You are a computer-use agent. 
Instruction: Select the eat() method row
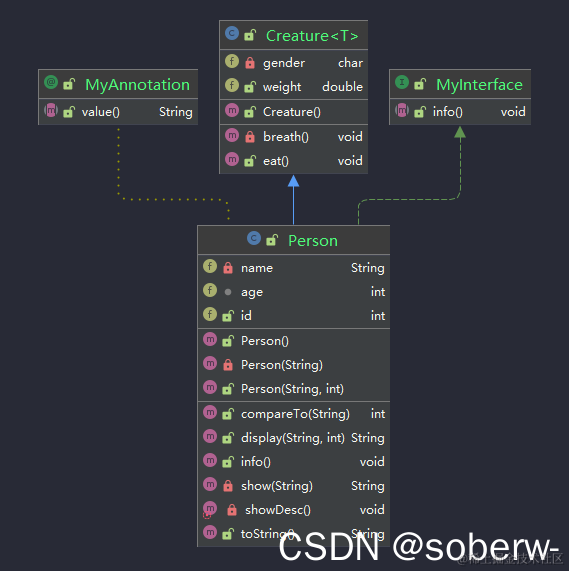coord(294,161)
